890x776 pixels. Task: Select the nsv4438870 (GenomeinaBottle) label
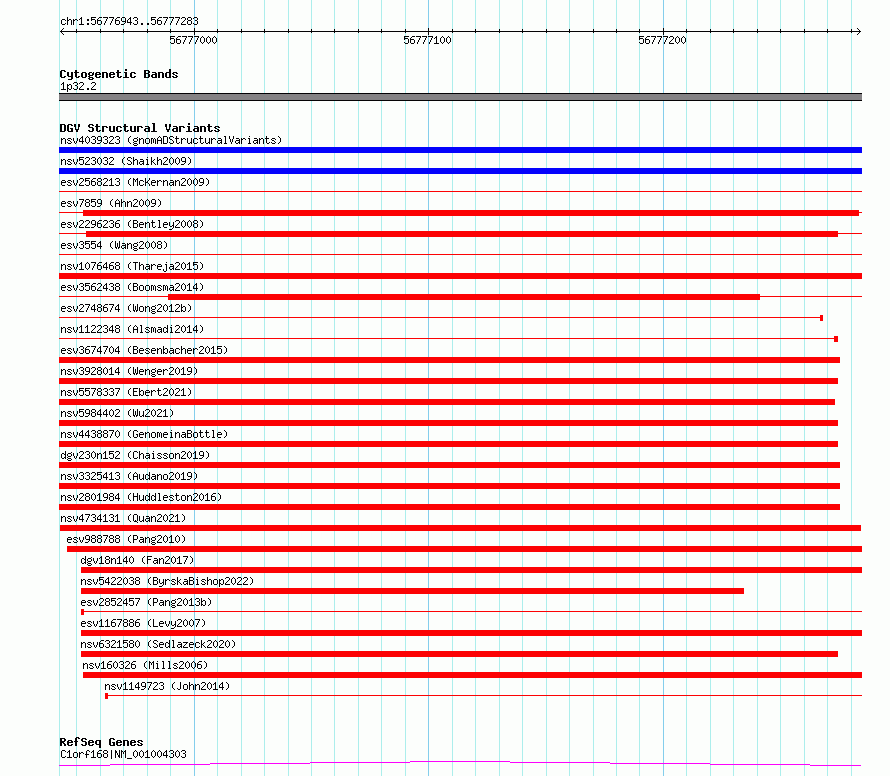pyautogui.click(x=144, y=434)
